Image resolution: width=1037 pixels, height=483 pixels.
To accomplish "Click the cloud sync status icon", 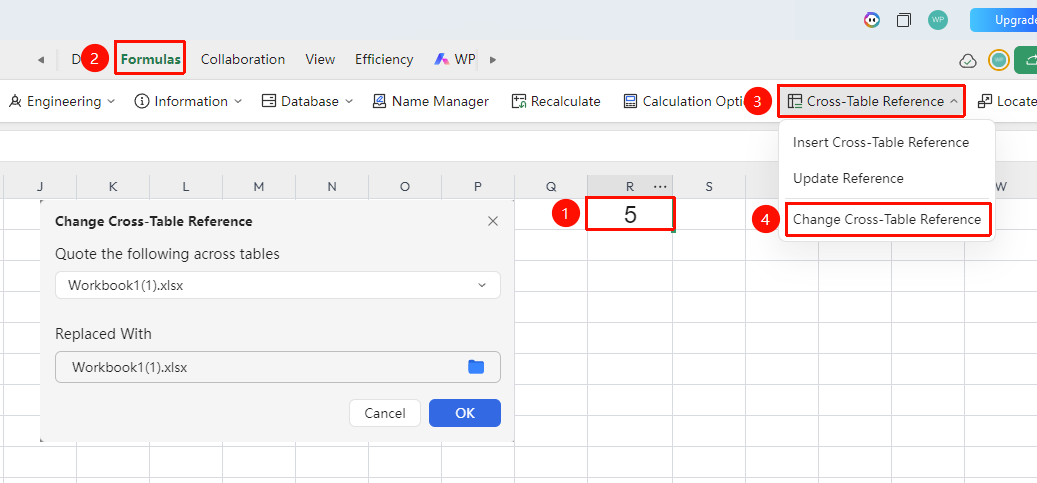I will 968,61.
